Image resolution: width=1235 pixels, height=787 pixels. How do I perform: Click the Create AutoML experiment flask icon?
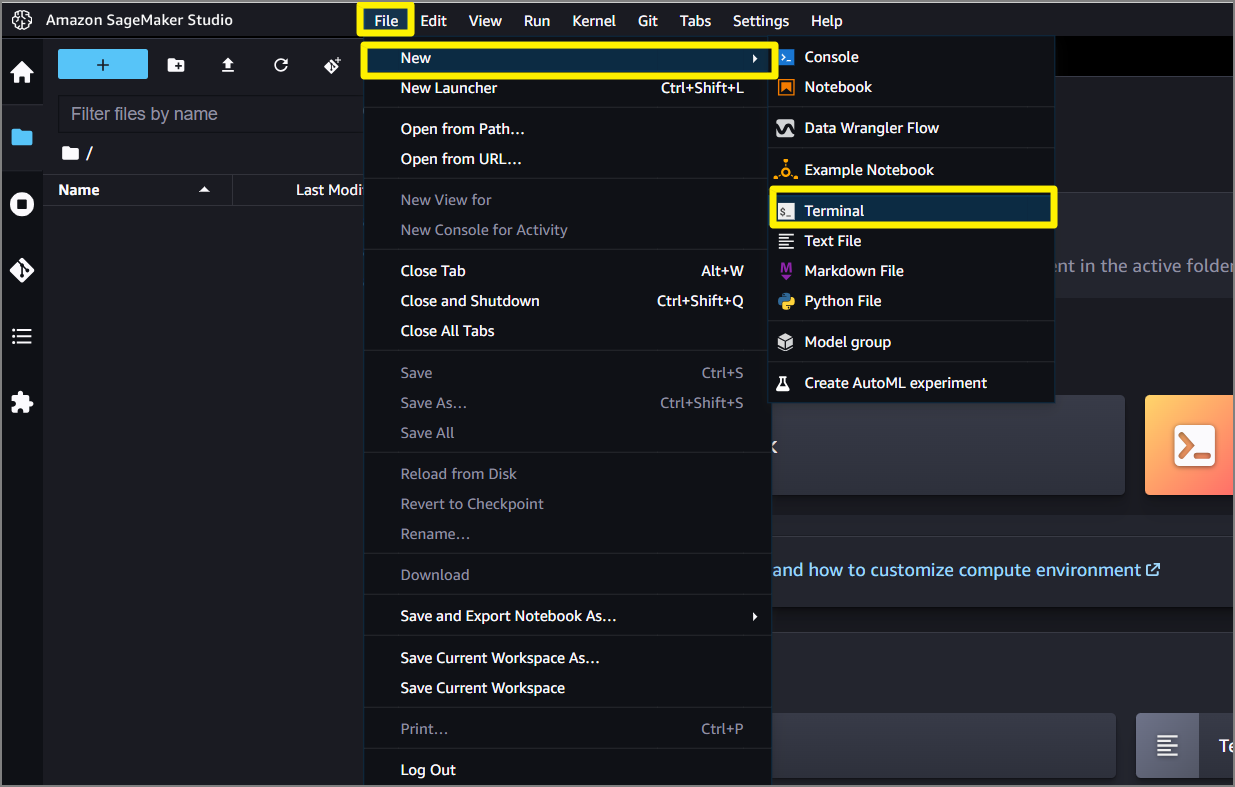pos(786,383)
